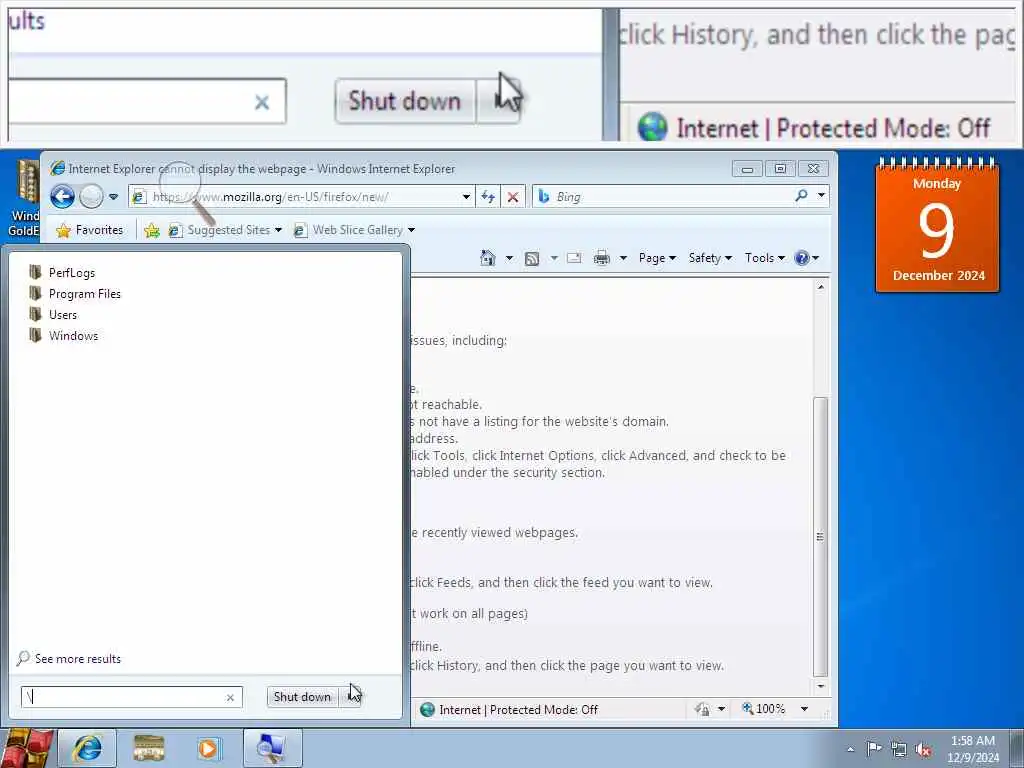Click the Refresh button beside the address bar
The image size is (1024, 768).
[488, 197]
